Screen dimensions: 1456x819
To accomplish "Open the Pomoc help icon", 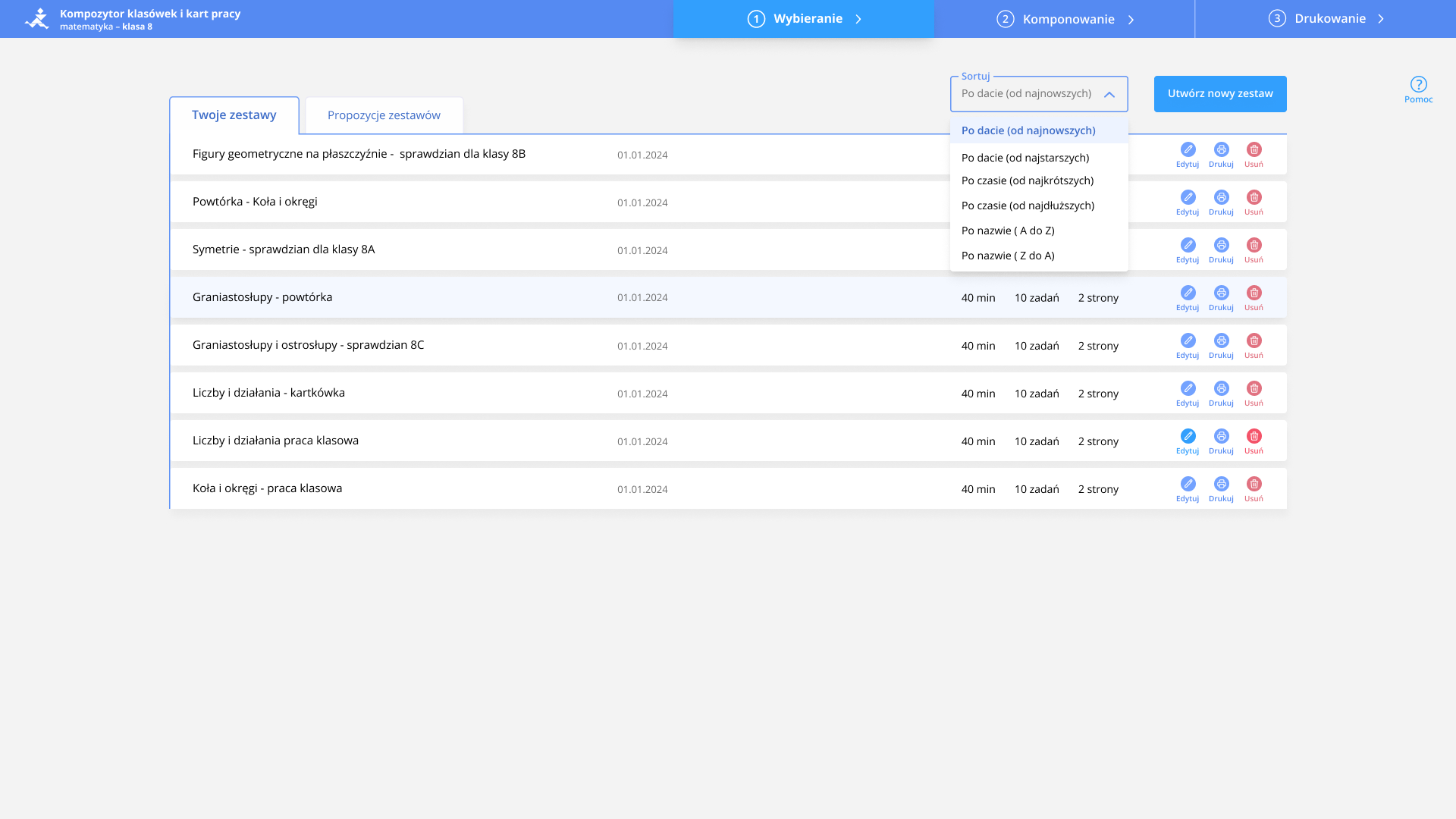I will [x=1418, y=89].
